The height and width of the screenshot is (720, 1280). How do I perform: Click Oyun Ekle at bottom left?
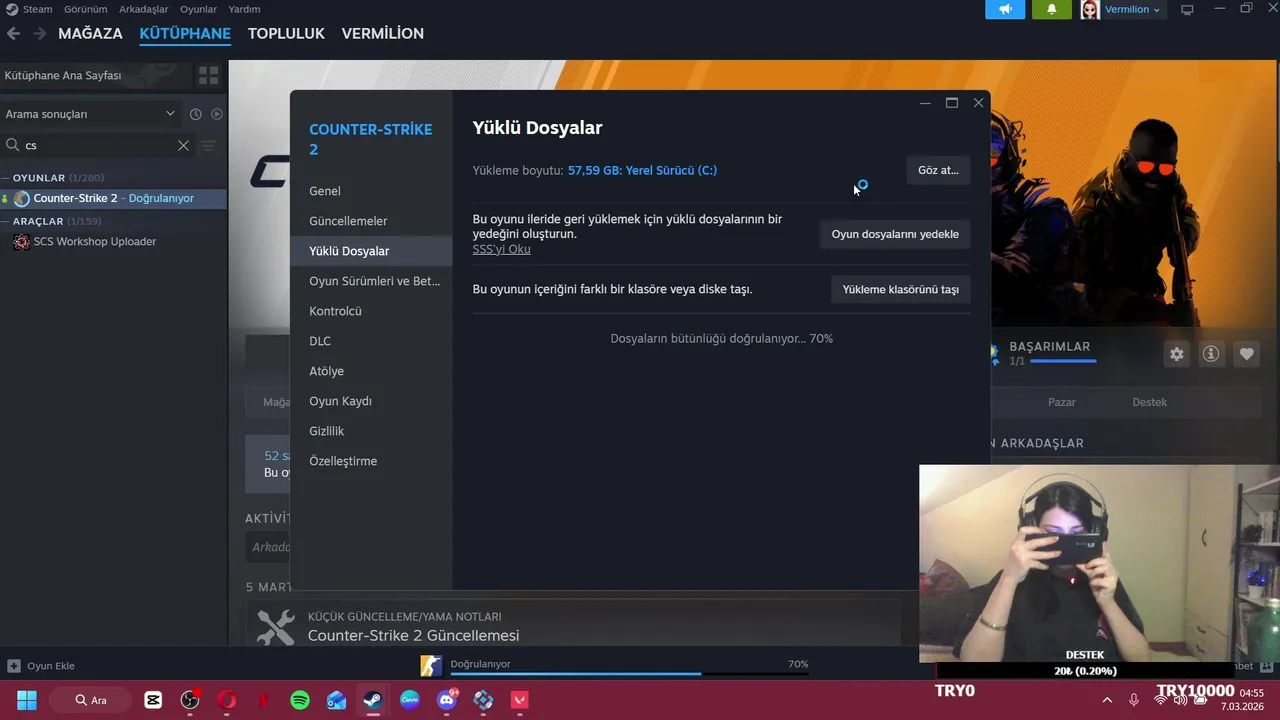tap(50, 666)
